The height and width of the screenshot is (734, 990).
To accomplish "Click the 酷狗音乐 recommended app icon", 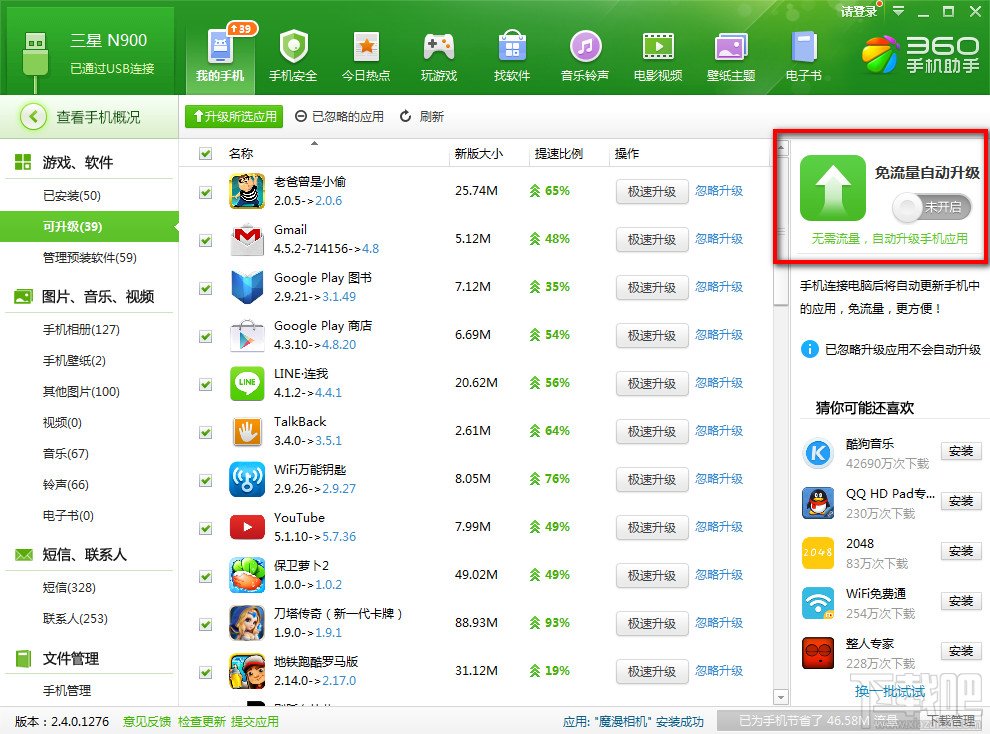I will 818,453.
